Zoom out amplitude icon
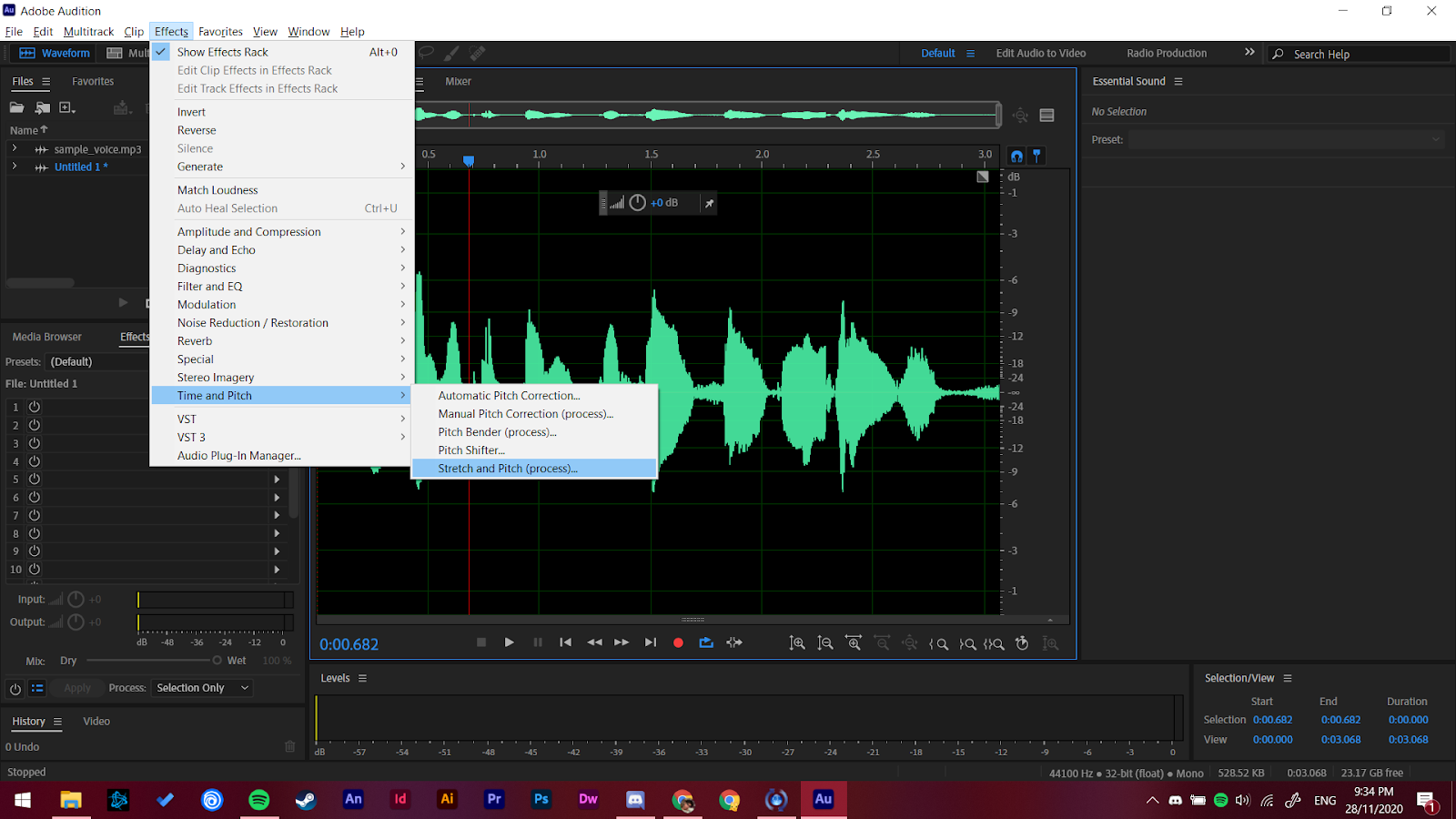 pos(825,643)
